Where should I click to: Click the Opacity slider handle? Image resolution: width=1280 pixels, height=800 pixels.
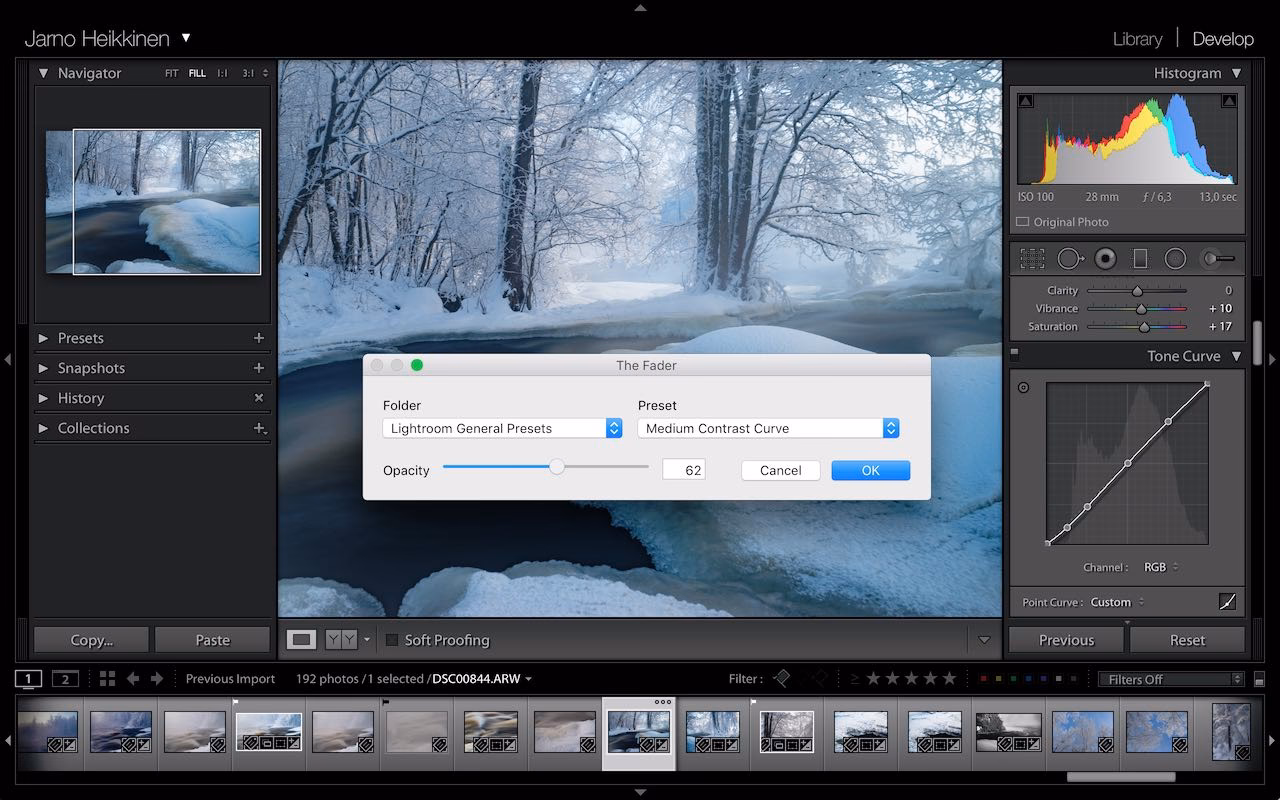(x=557, y=467)
